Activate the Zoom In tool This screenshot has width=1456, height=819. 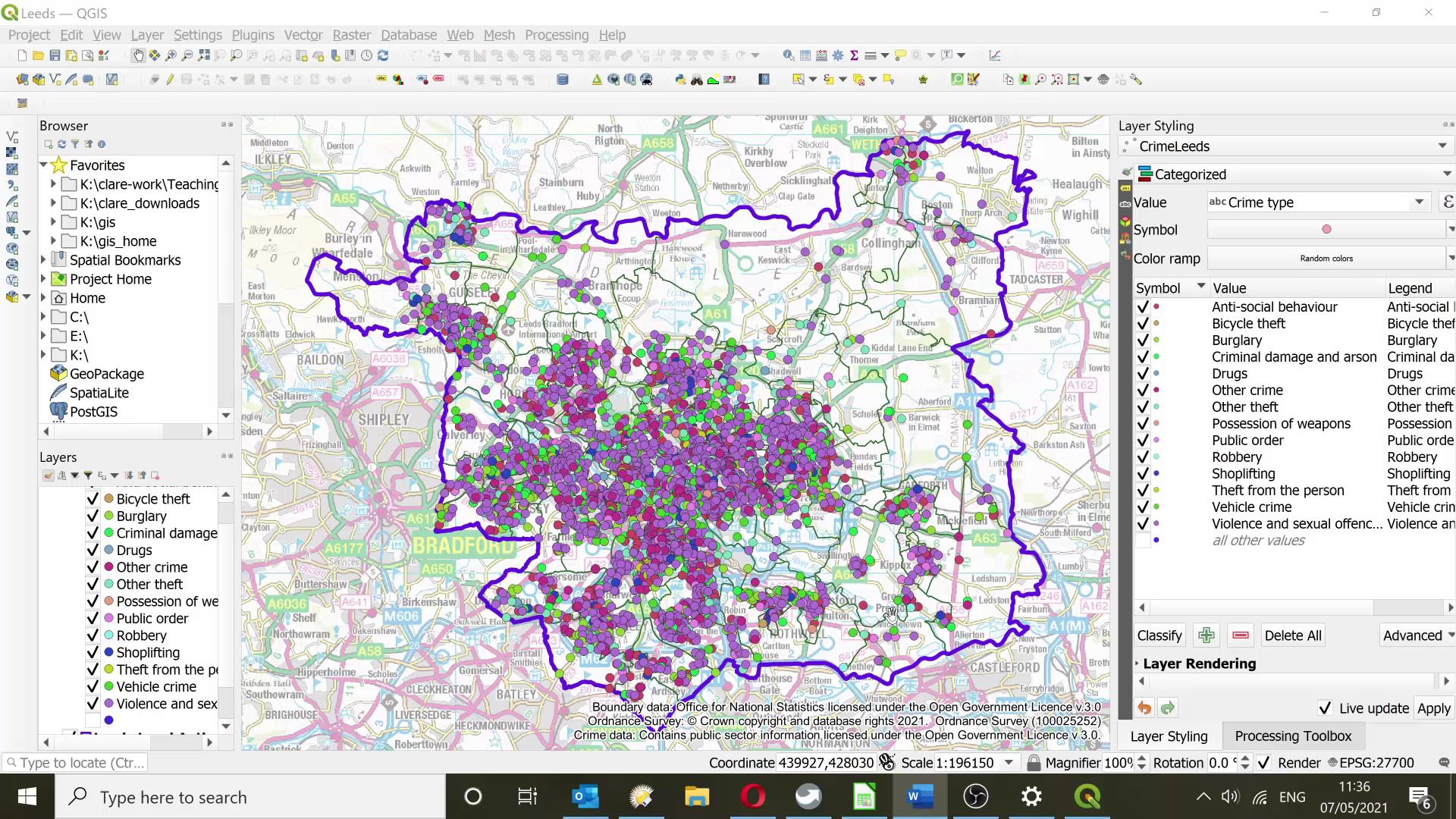tap(170, 55)
